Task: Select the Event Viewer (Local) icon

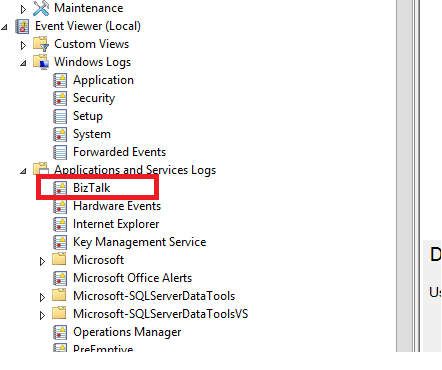Action: [22, 26]
